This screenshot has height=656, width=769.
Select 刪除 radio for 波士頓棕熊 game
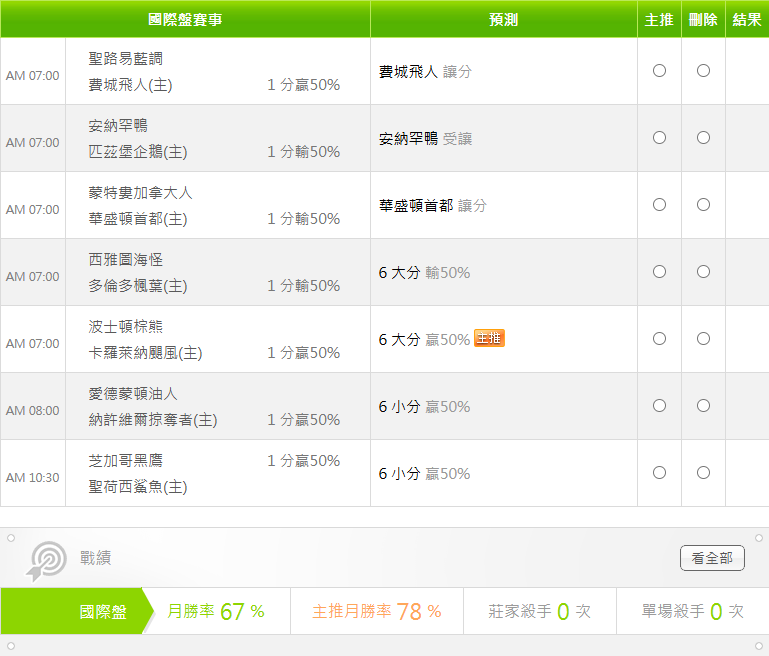pos(703,339)
